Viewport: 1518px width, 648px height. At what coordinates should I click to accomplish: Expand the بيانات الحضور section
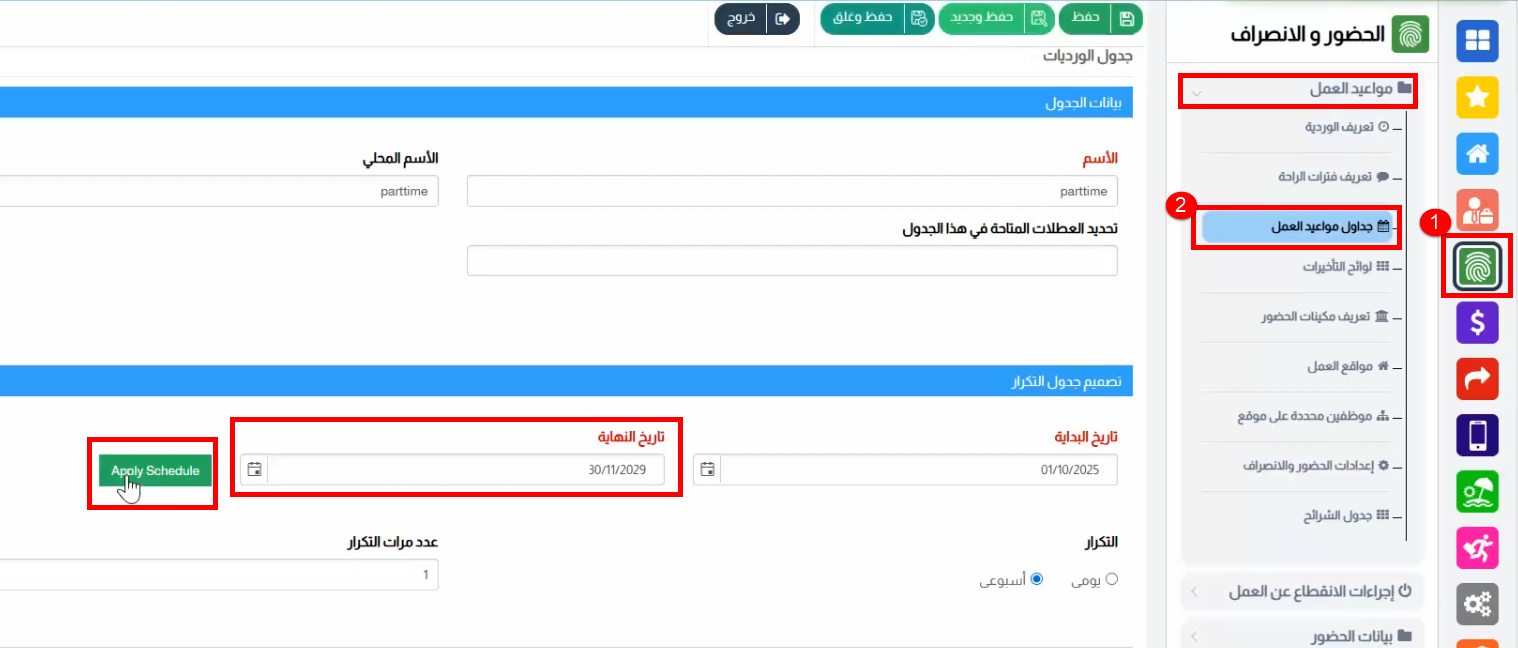click(1300, 636)
